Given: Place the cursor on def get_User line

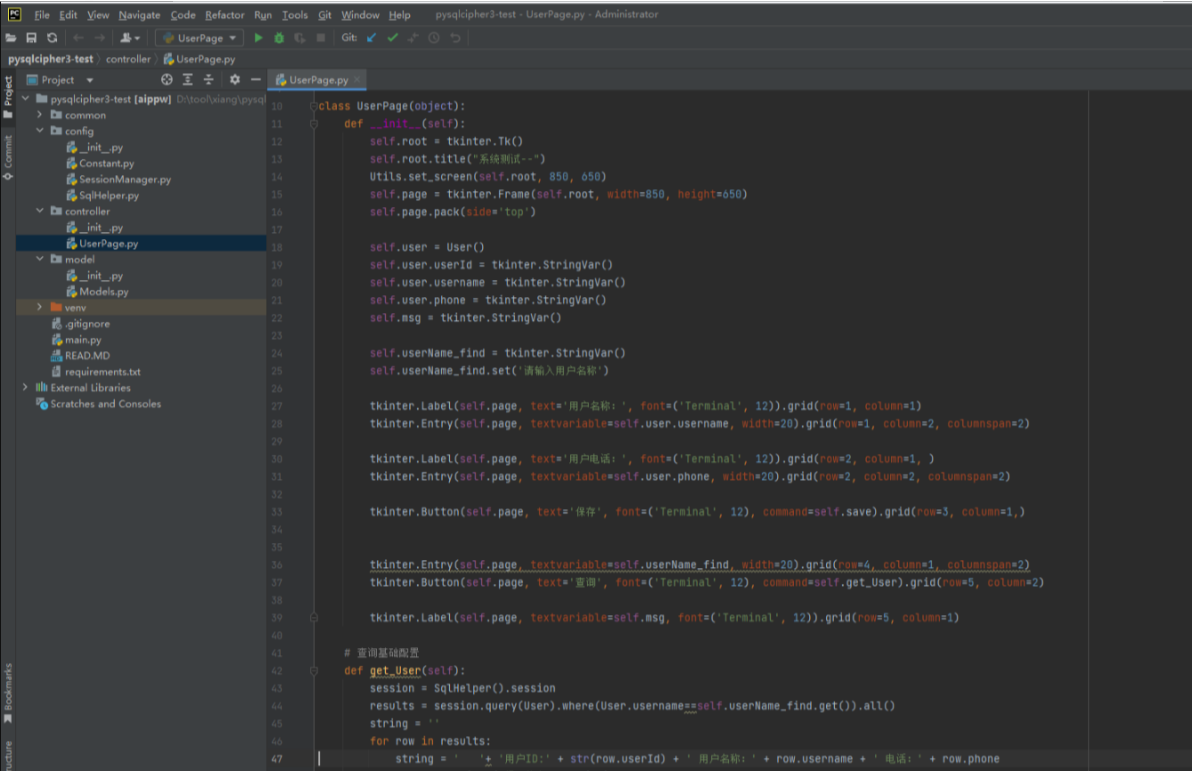Looking at the screenshot, I should tap(404, 671).
